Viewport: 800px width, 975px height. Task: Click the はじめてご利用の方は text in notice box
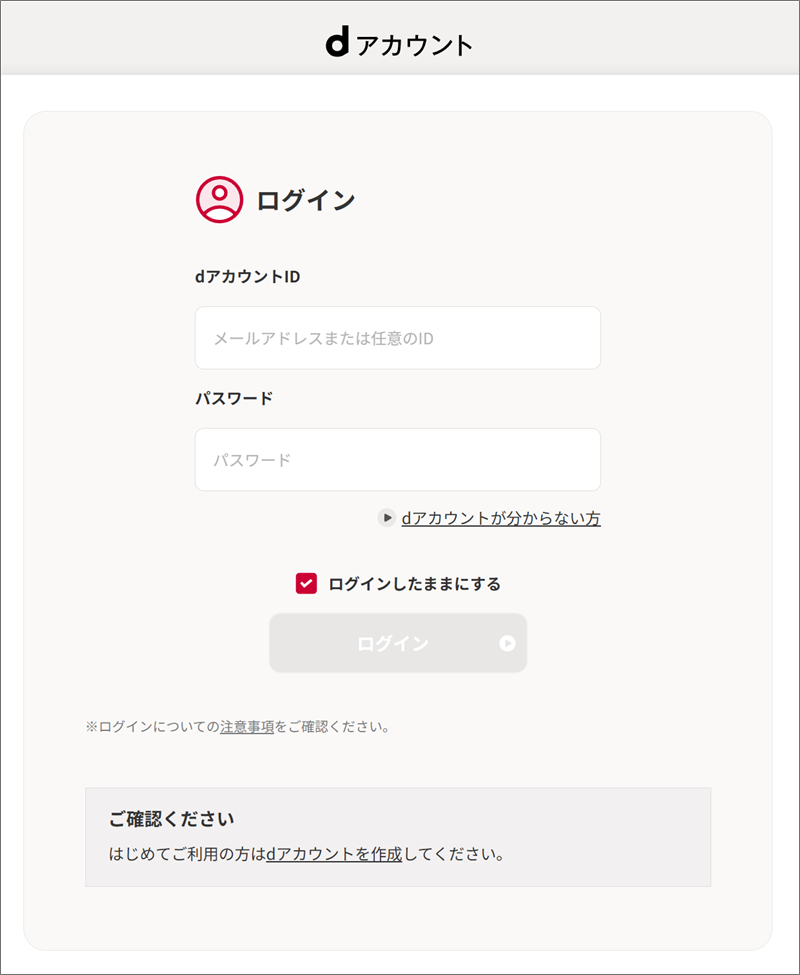tap(187, 854)
